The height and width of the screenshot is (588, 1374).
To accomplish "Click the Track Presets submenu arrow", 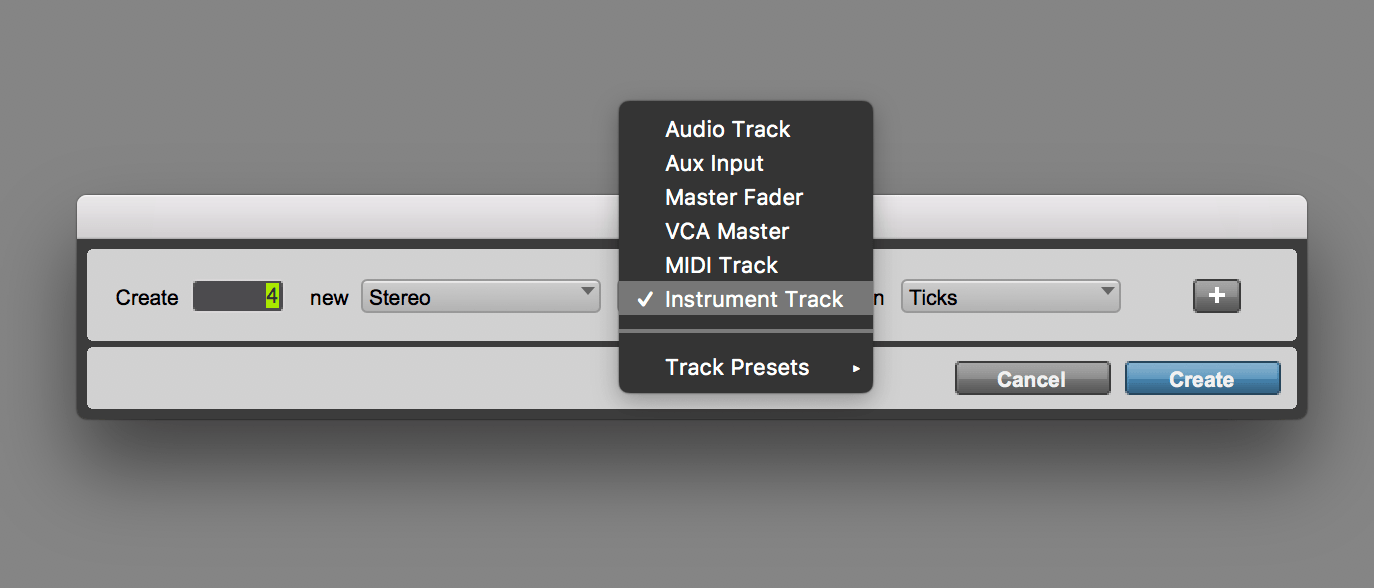I will pyautogui.click(x=856, y=368).
